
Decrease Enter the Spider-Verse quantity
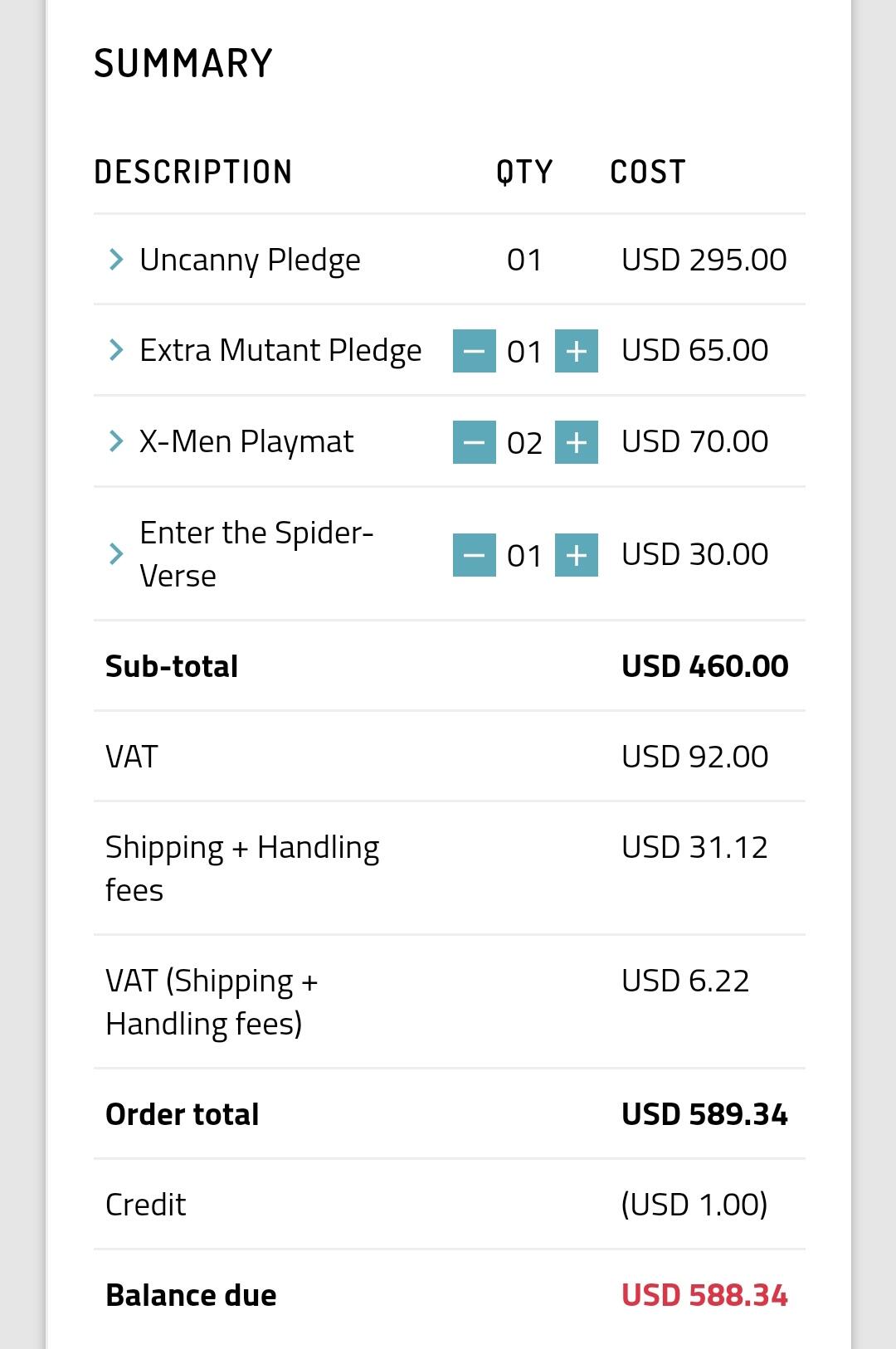tap(475, 554)
